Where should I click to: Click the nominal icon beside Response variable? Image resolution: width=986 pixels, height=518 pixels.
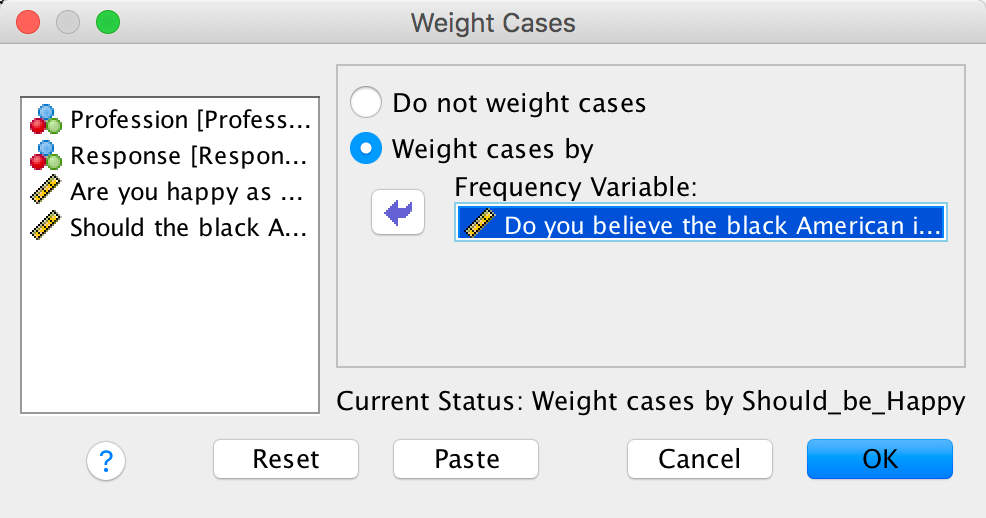pos(45,157)
